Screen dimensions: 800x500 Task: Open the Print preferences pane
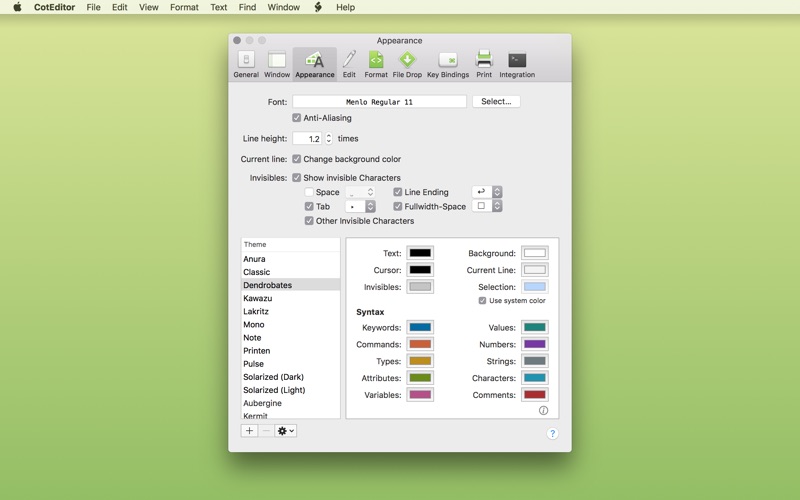click(484, 64)
